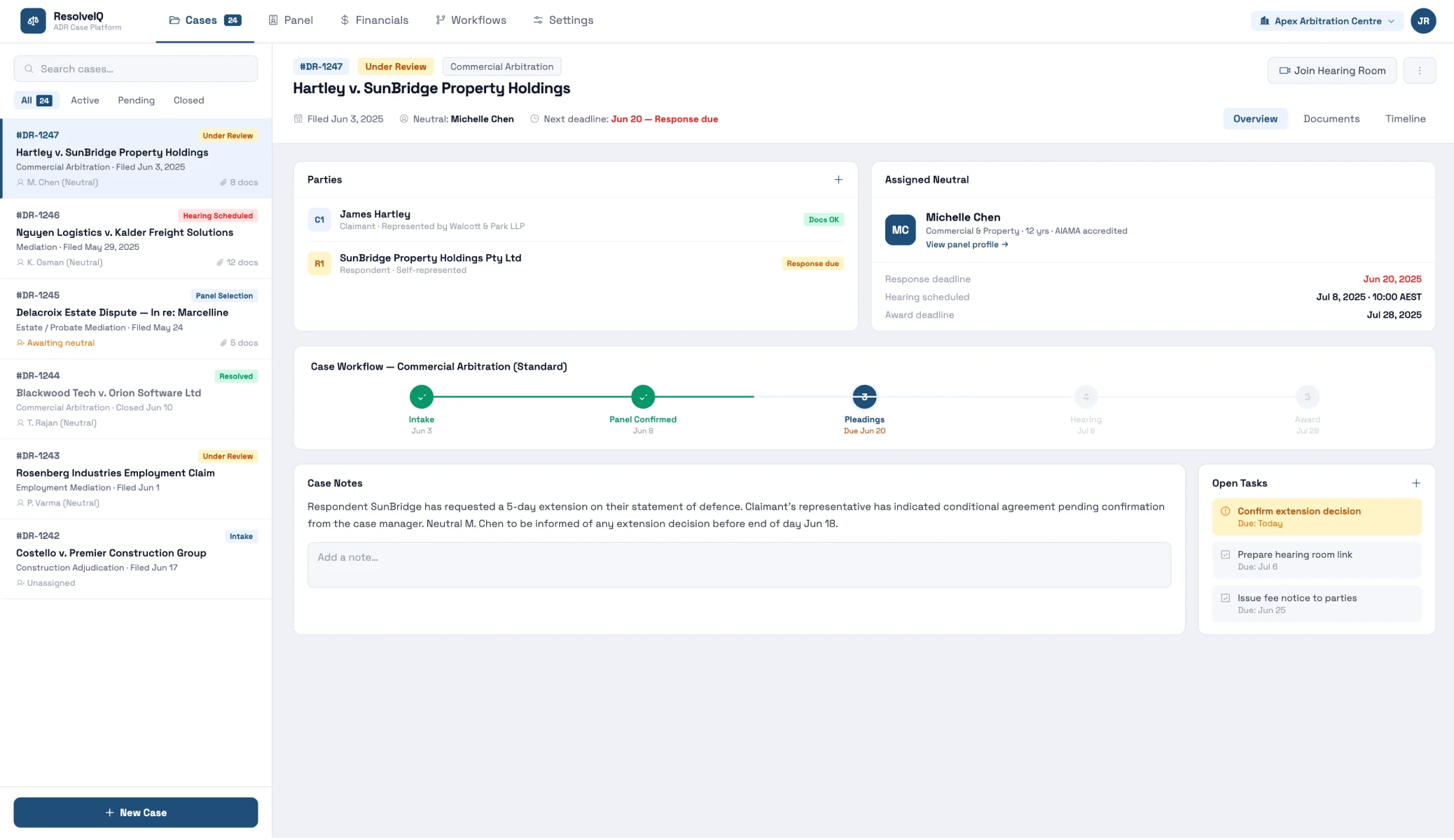Click the Commercial Arbitration tag
This screenshot has height=840, width=1454.
click(x=501, y=66)
